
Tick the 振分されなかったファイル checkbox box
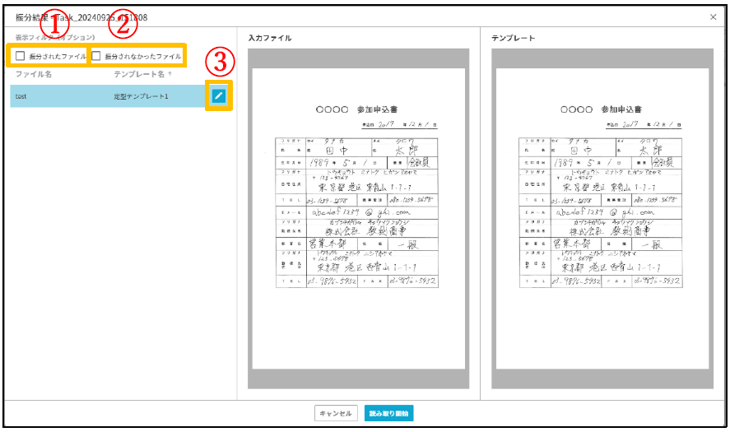[97, 57]
